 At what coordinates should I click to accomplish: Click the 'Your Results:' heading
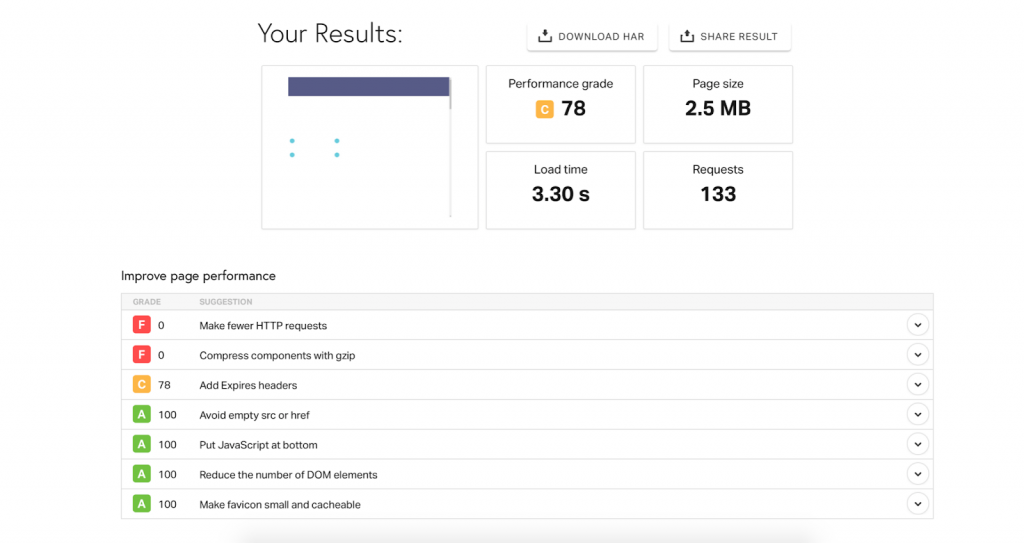pyautogui.click(x=330, y=33)
